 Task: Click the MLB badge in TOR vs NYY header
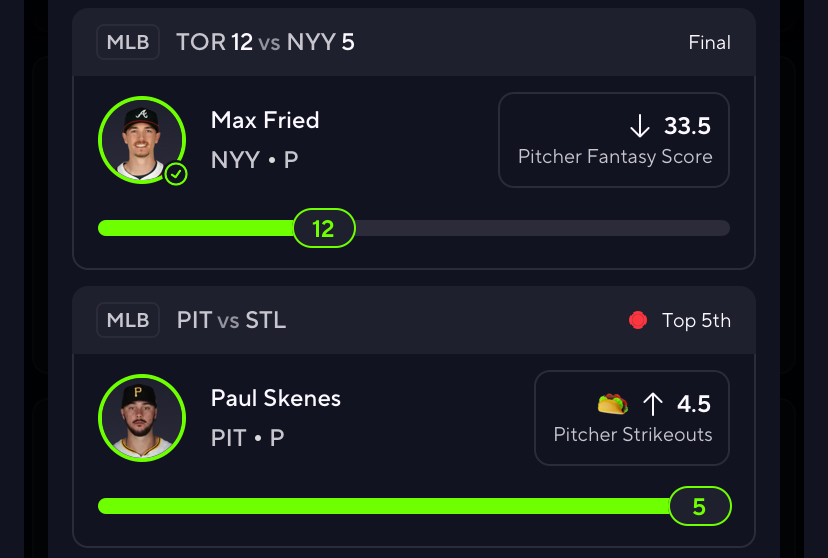[x=128, y=42]
